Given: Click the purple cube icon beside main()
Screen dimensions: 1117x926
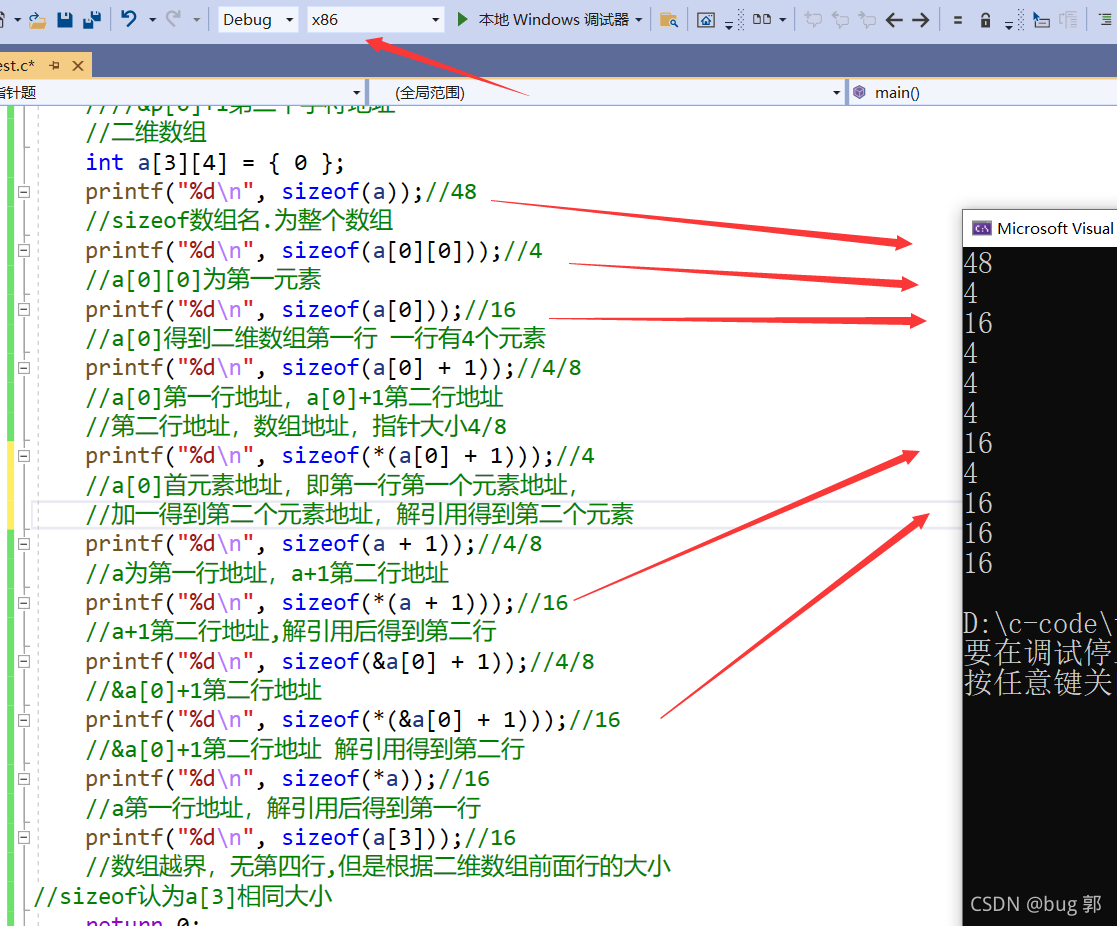Looking at the screenshot, I should click(x=860, y=92).
